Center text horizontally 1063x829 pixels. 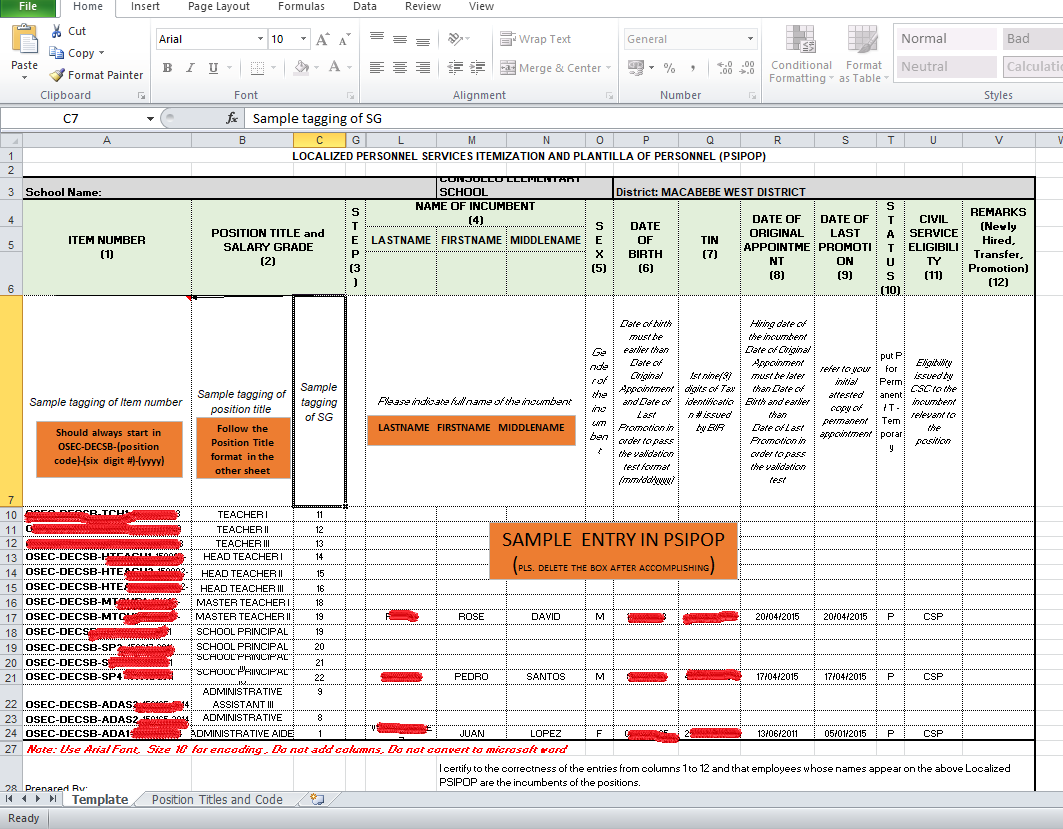click(400, 67)
